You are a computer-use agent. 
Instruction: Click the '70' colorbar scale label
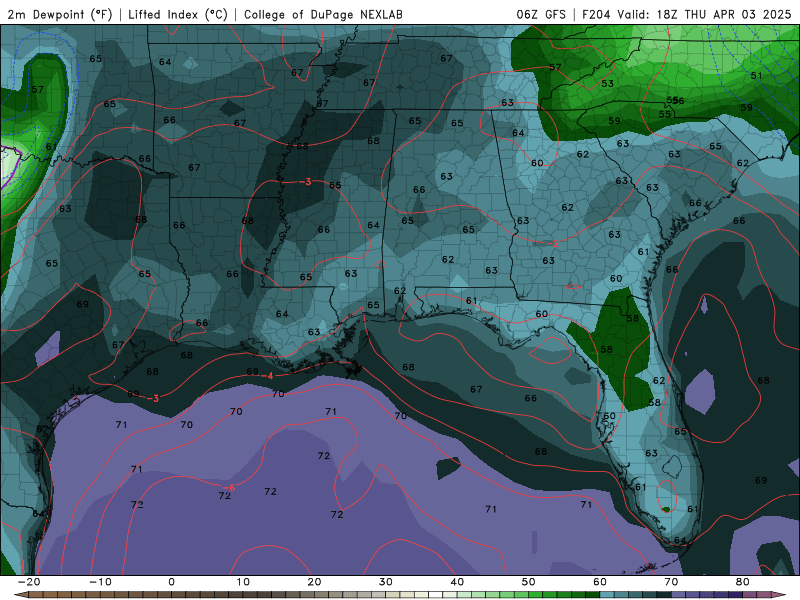[671, 582]
